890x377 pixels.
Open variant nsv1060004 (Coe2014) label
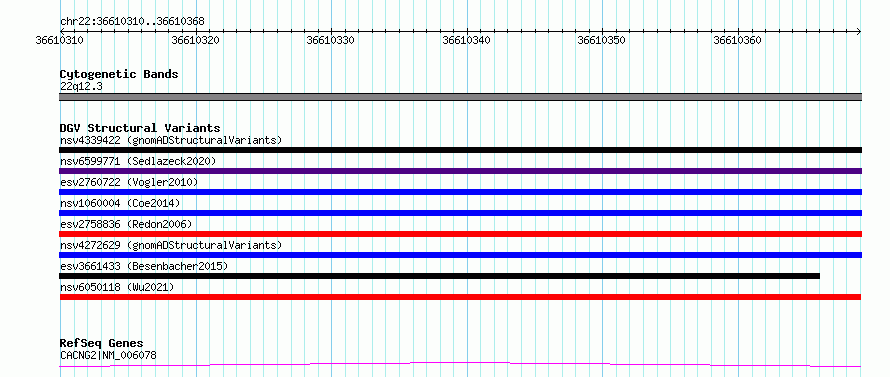click(120, 203)
